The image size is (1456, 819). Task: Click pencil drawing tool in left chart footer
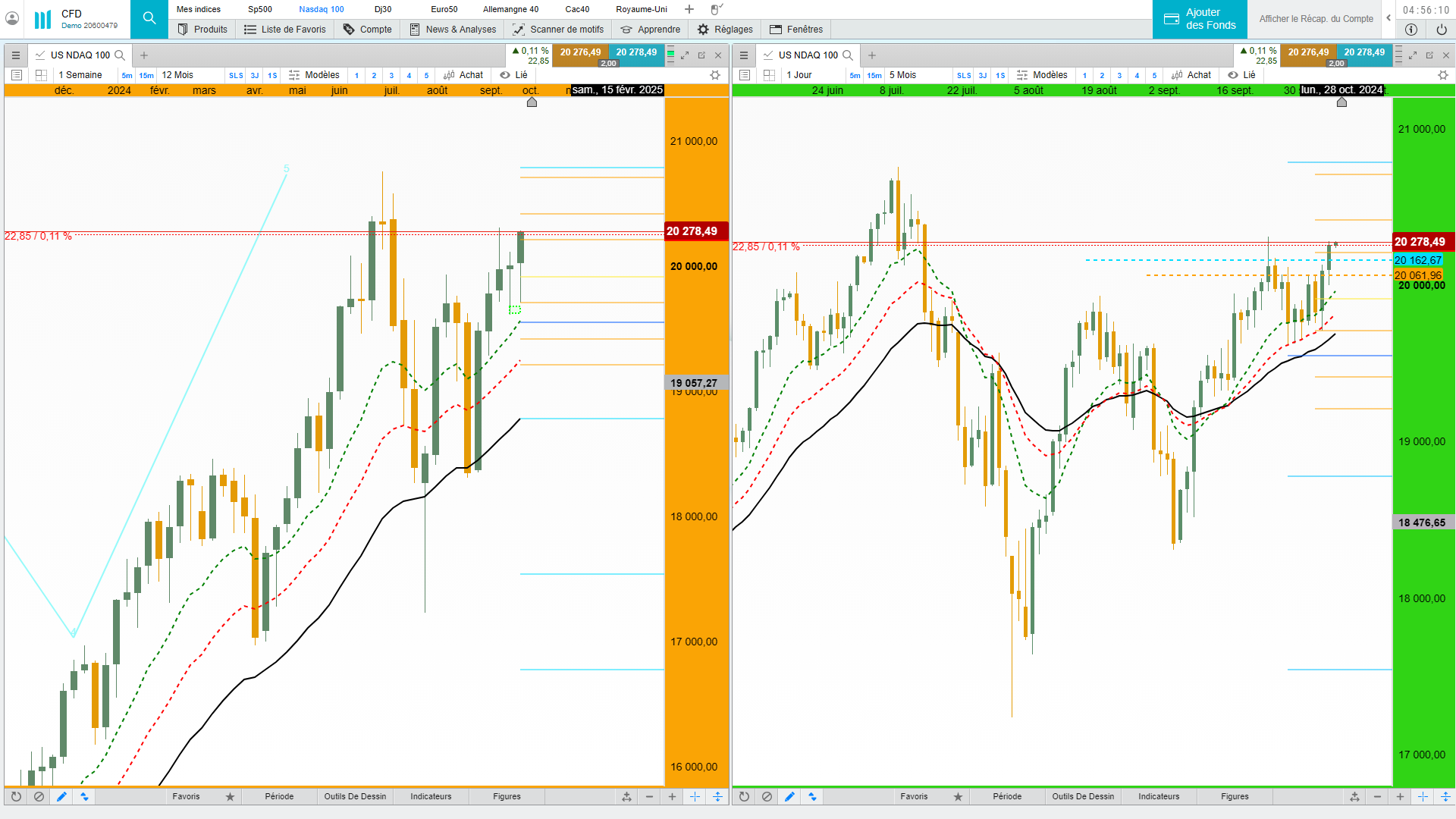(61, 796)
